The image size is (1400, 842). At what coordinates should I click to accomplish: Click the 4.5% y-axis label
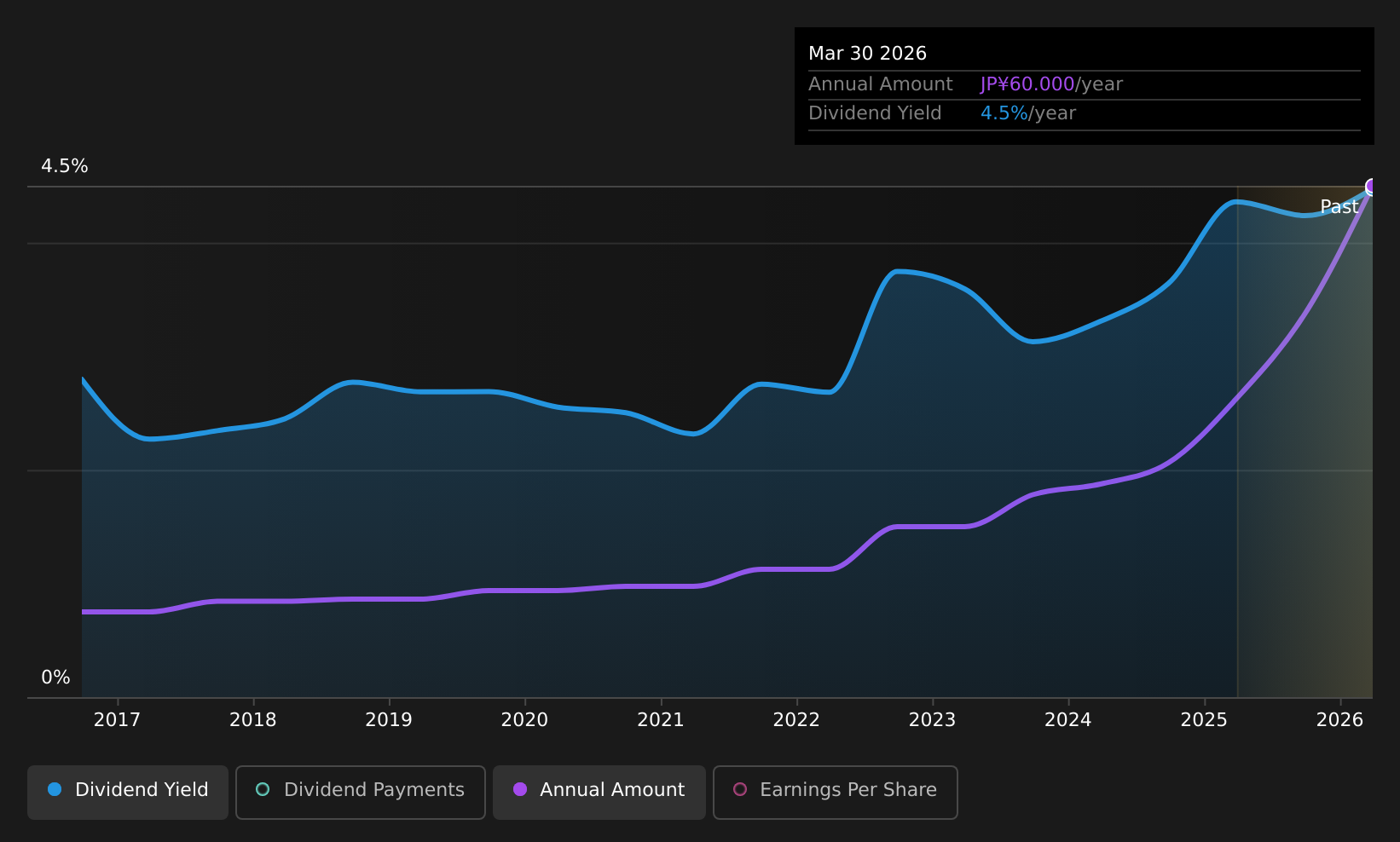point(65,166)
